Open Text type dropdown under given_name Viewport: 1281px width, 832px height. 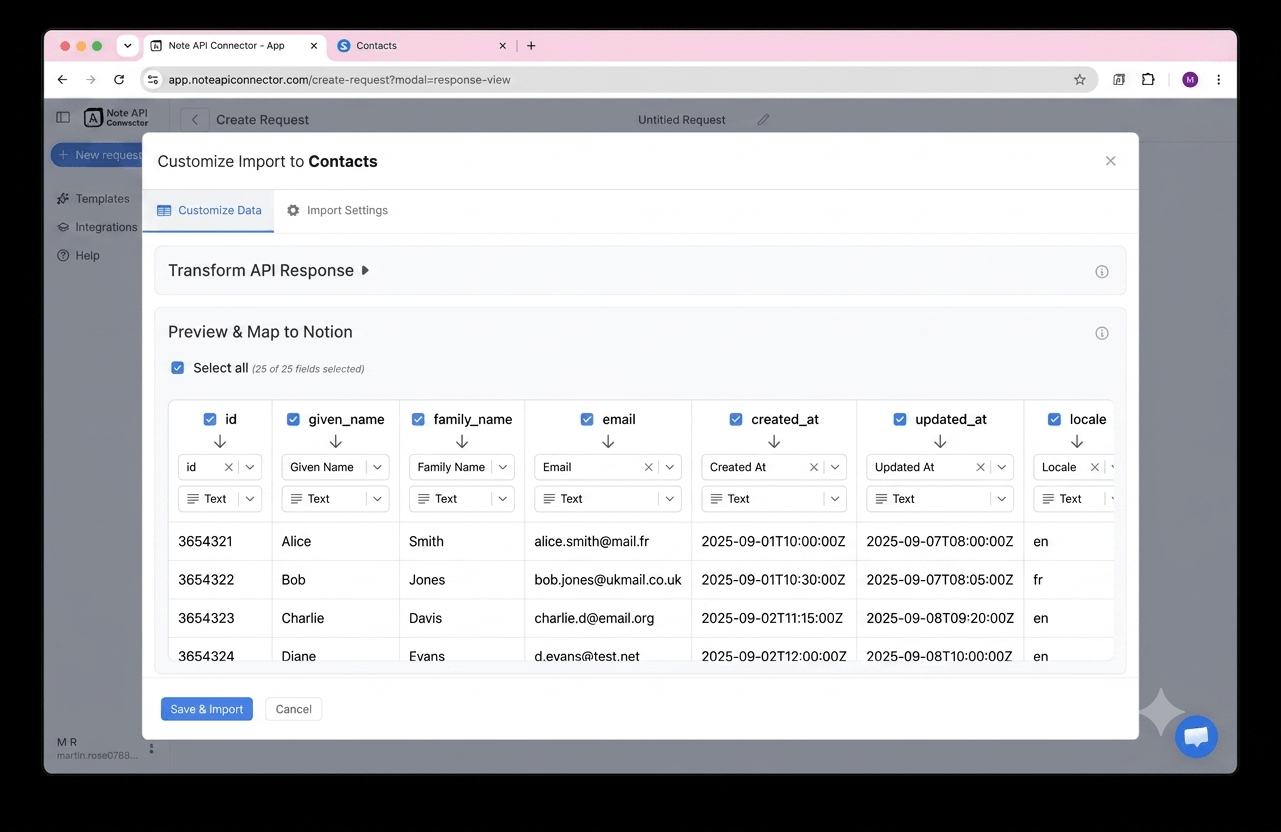336,499
